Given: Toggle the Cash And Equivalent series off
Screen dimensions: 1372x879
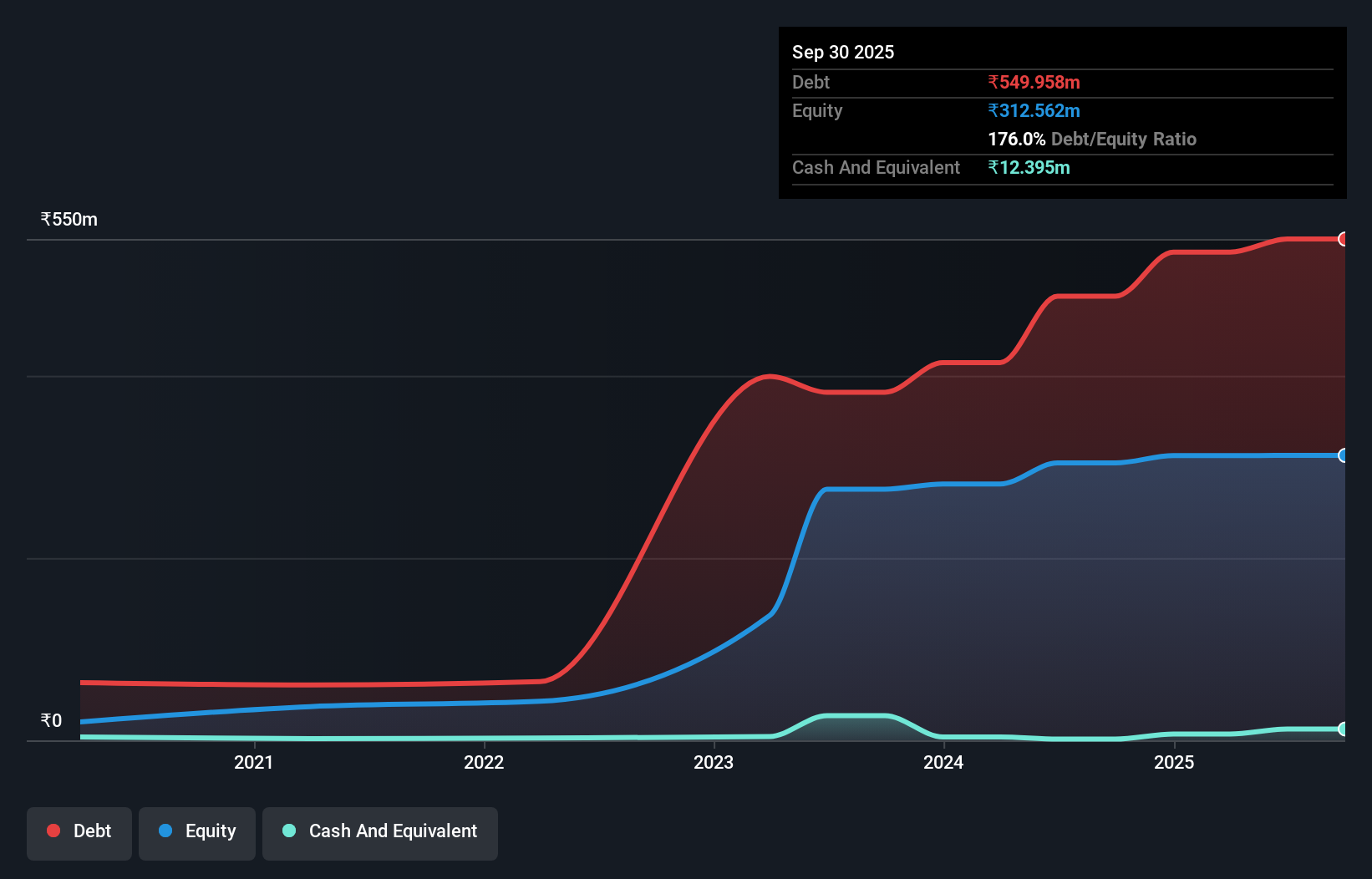Looking at the screenshot, I should pos(379,831).
